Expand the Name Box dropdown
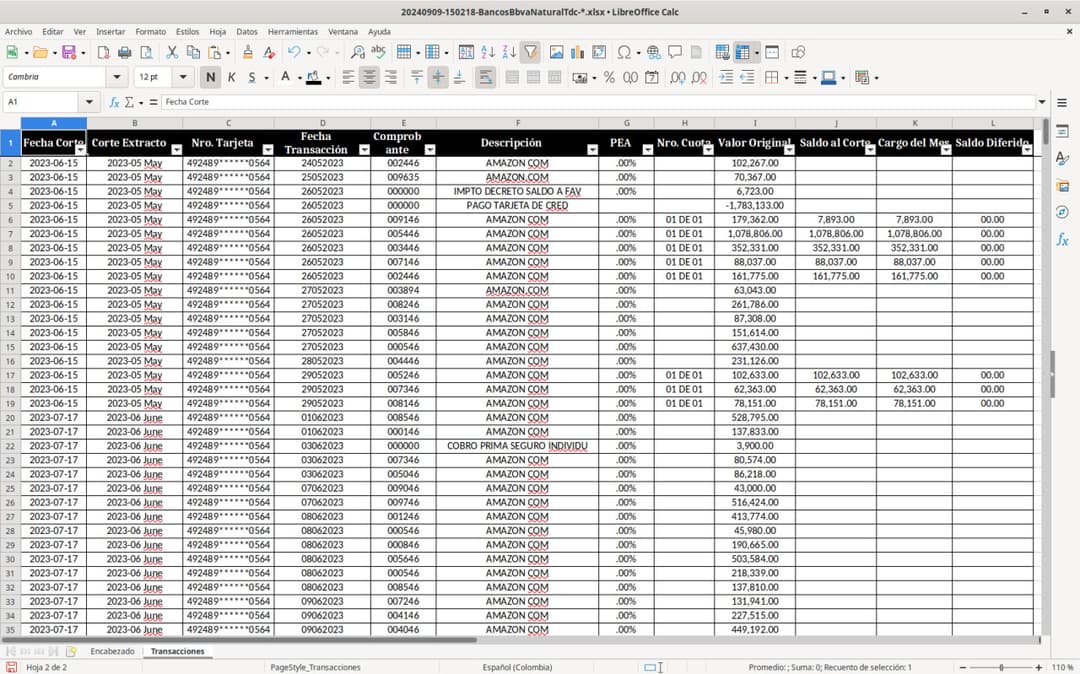The width and height of the screenshot is (1080, 674). point(89,102)
